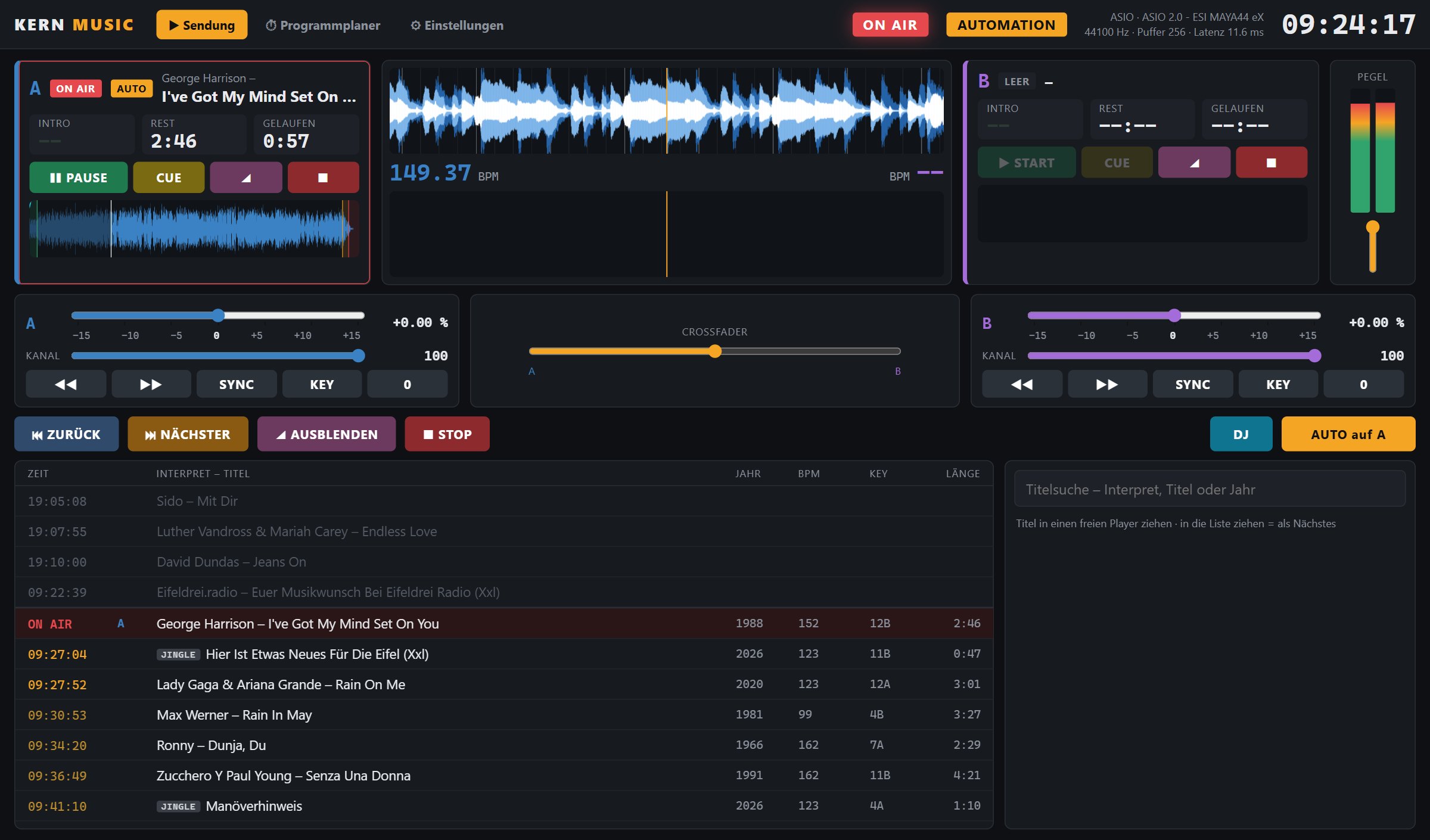Image resolution: width=1430 pixels, height=840 pixels.
Task: Select Lady Gaga & Ariana Grande – Rain On Me
Action: click(x=504, y=685)
